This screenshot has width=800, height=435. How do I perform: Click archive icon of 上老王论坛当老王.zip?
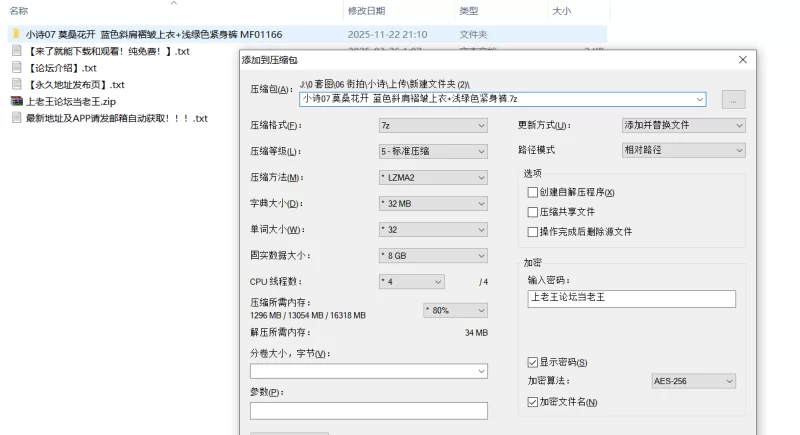(17, 101)
